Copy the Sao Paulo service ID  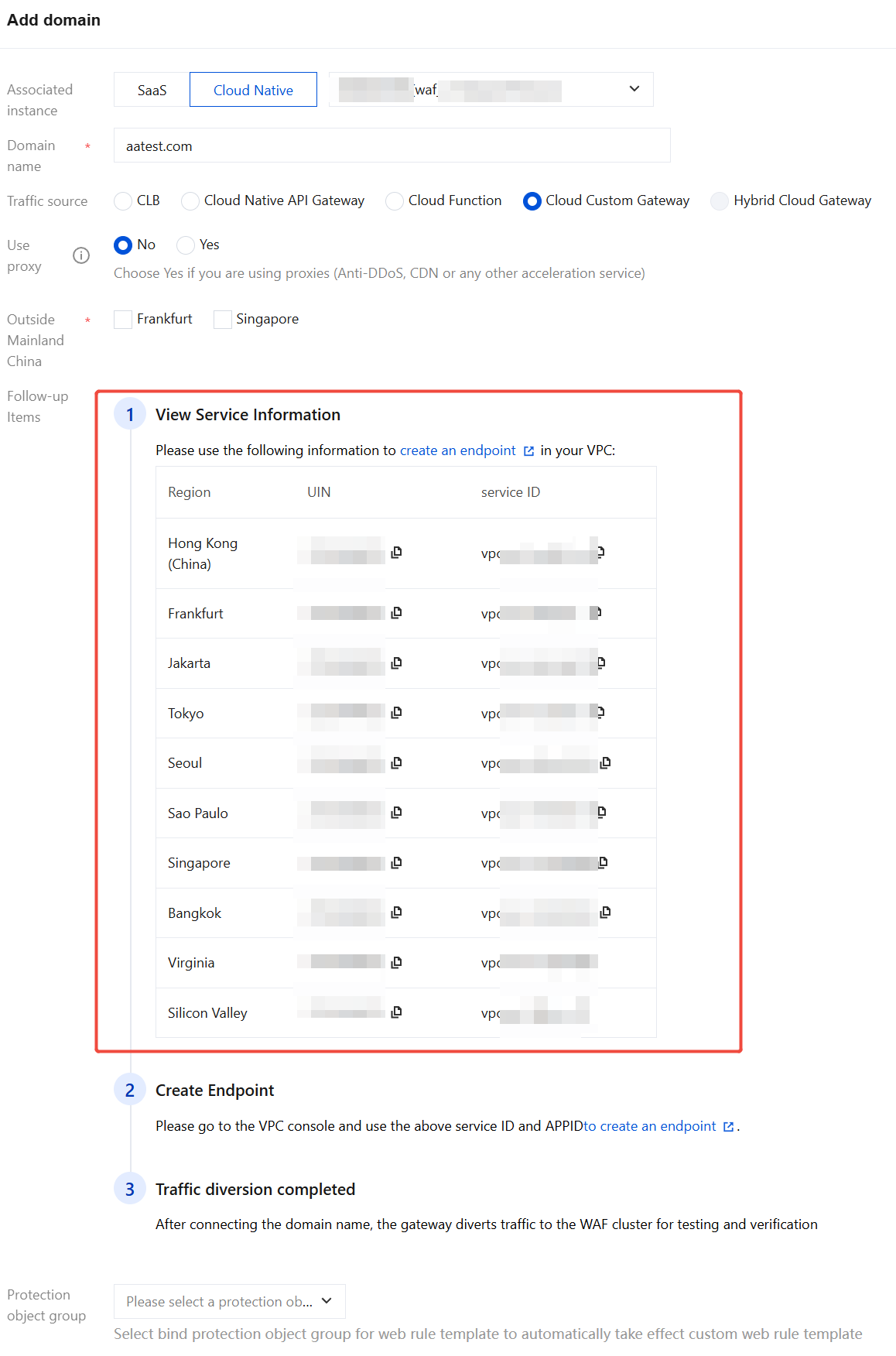[x=601, y=813]
